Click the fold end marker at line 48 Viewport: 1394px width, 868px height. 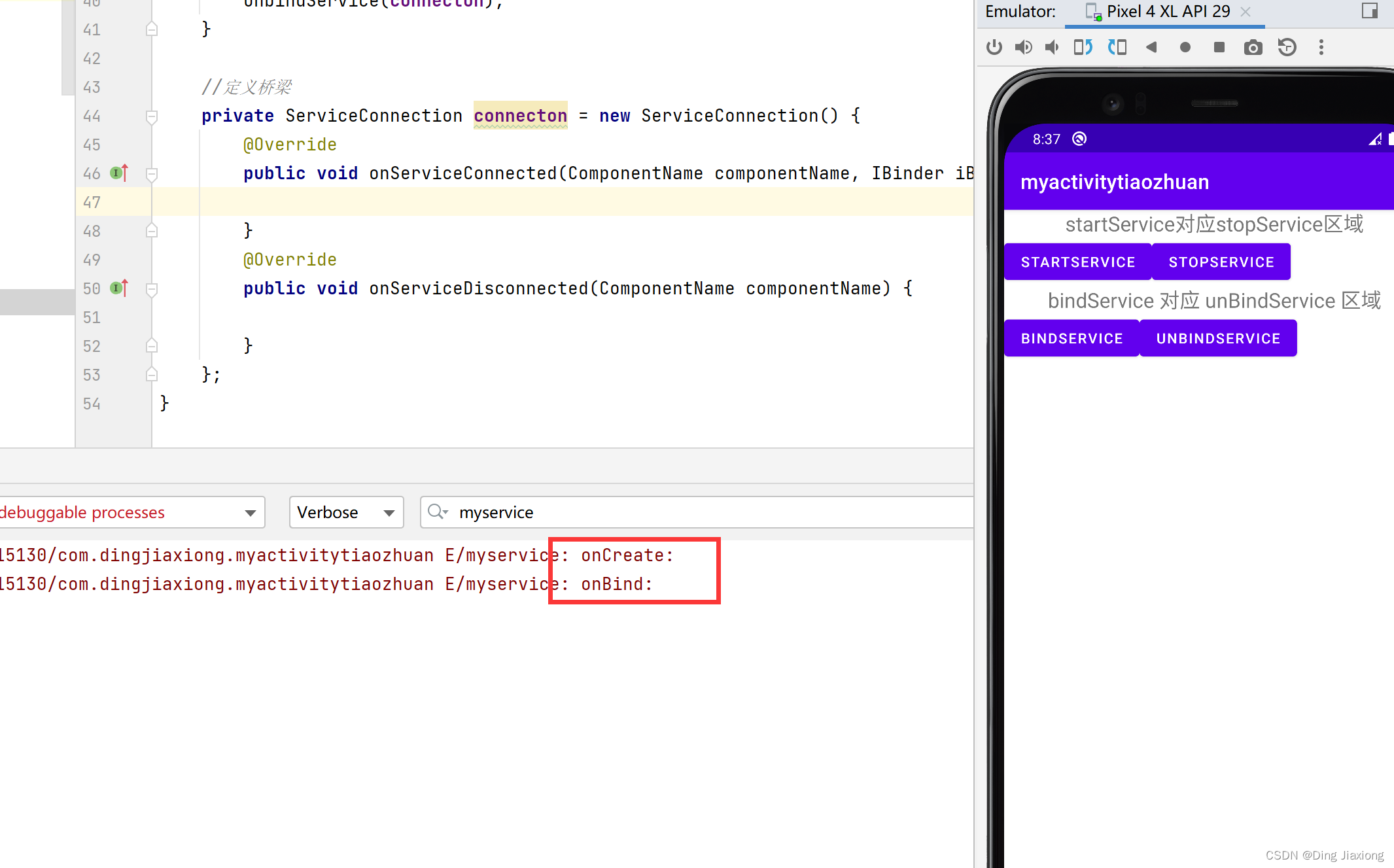pos(152,230)
